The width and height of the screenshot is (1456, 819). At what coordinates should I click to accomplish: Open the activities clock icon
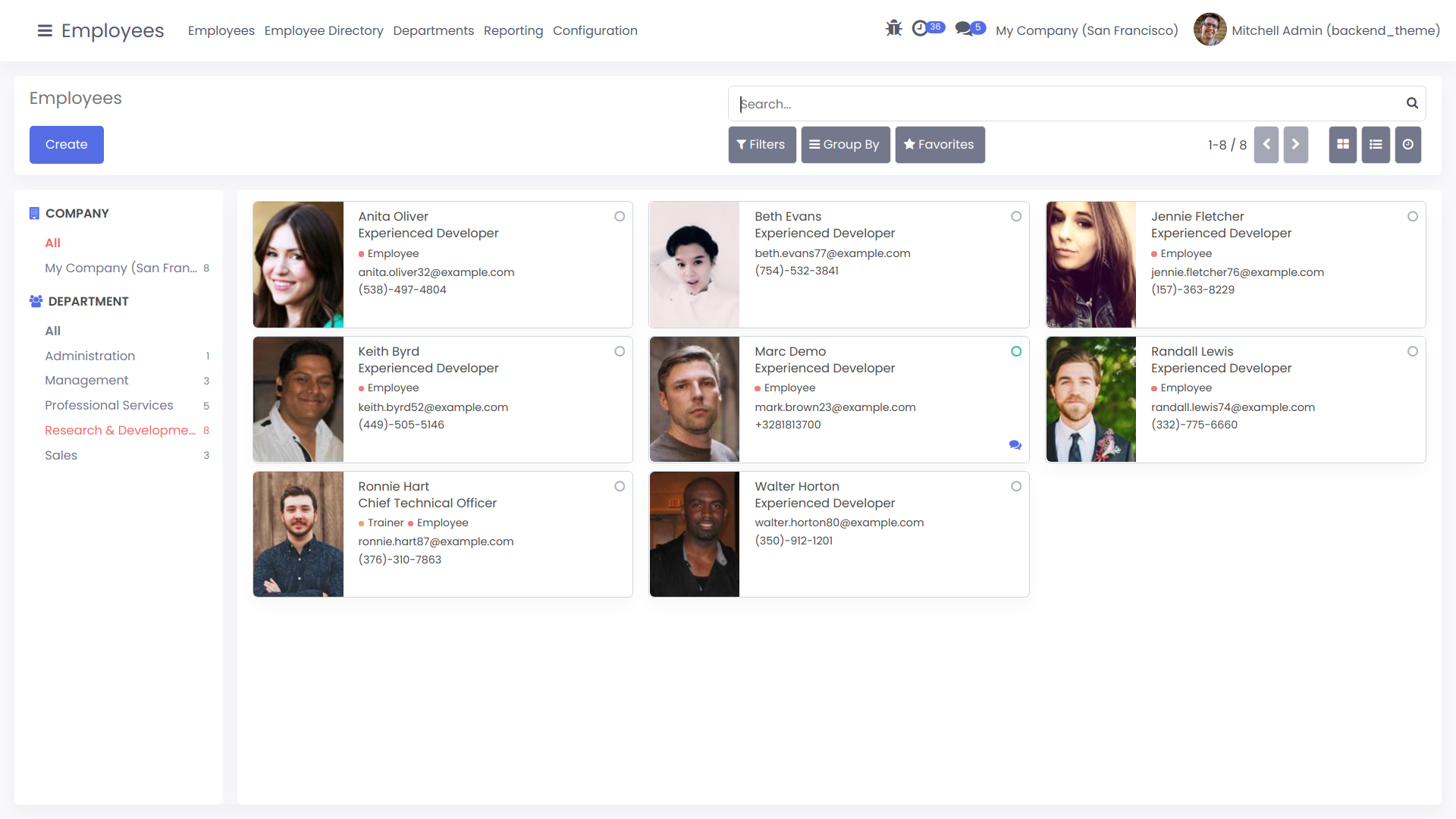(x=920, y=29)
